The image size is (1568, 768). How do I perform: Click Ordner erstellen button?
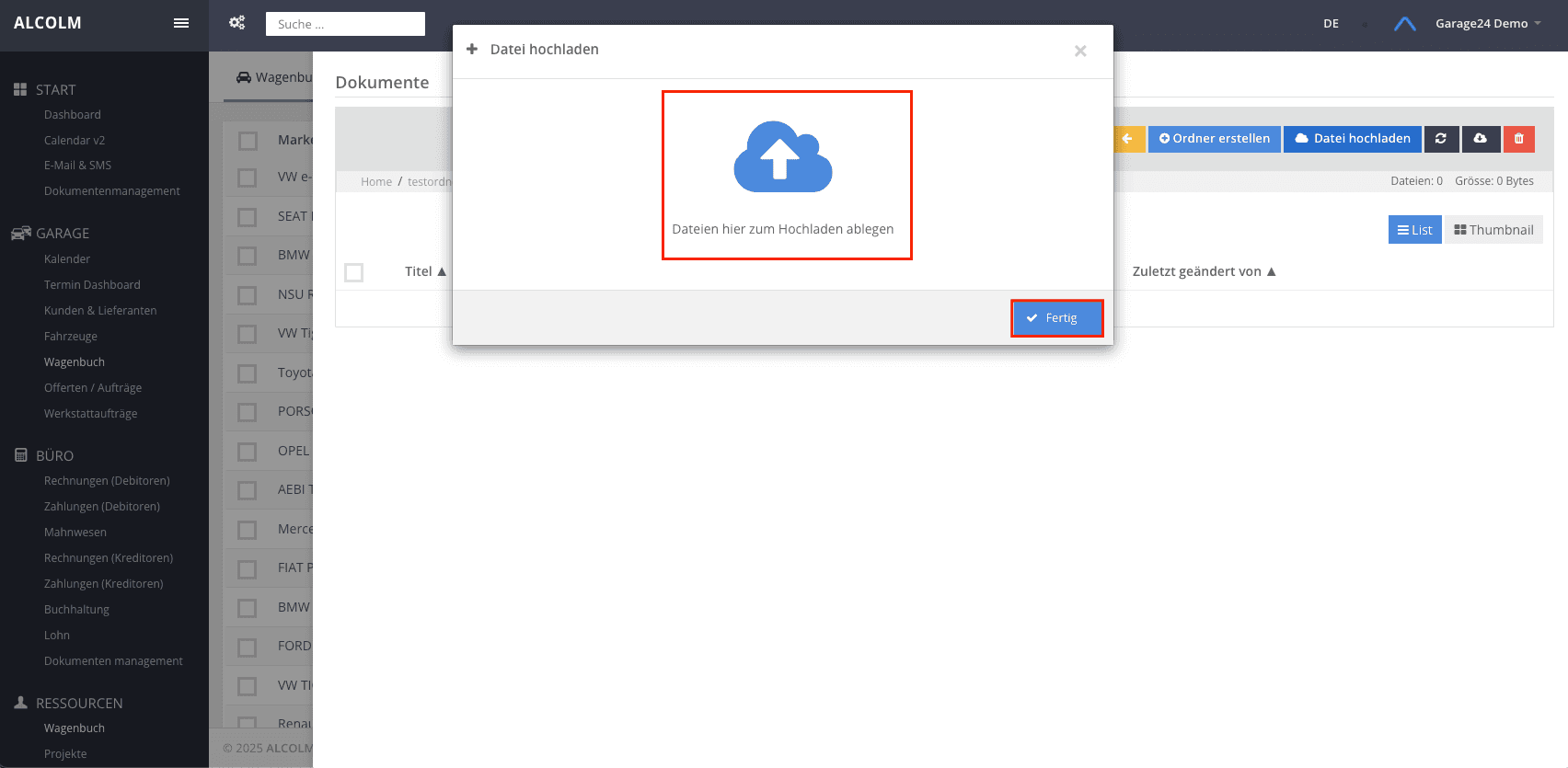(x=1215, y=139)
